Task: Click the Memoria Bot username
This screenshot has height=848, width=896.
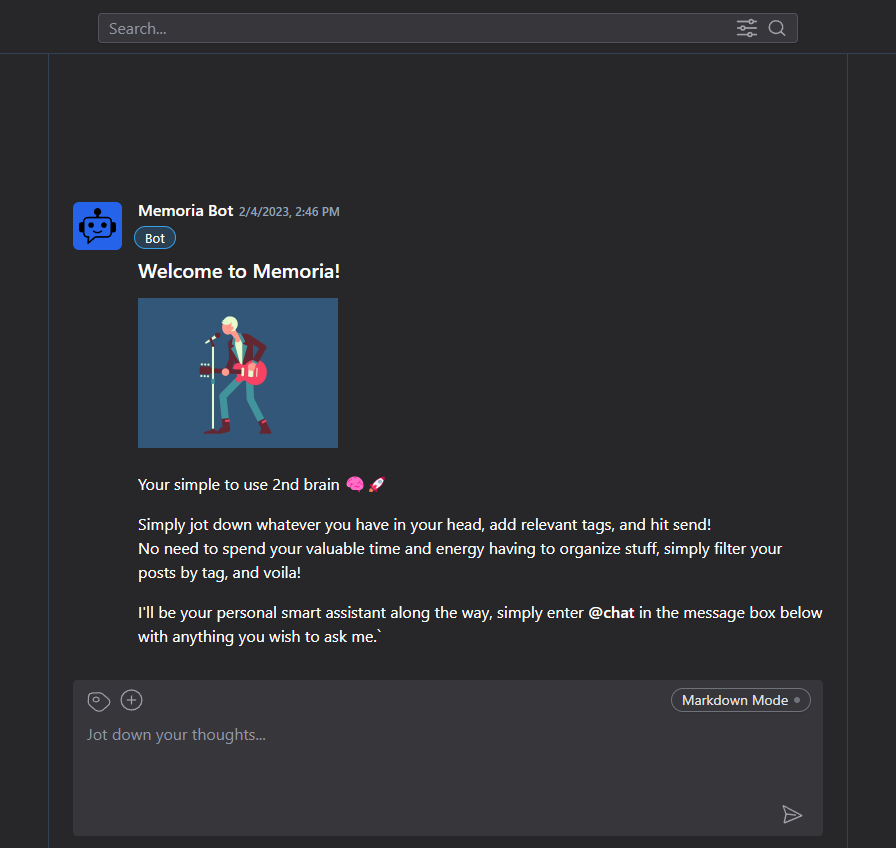Action: pyautogui.click(x=186, y=211)
